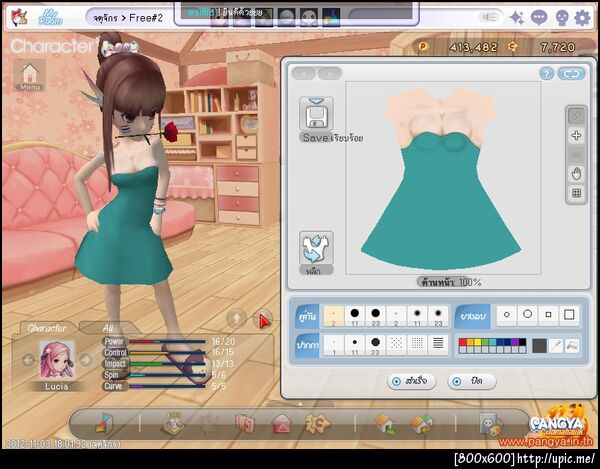Select the pen size 1
The image size is (600, 469).
334,345
